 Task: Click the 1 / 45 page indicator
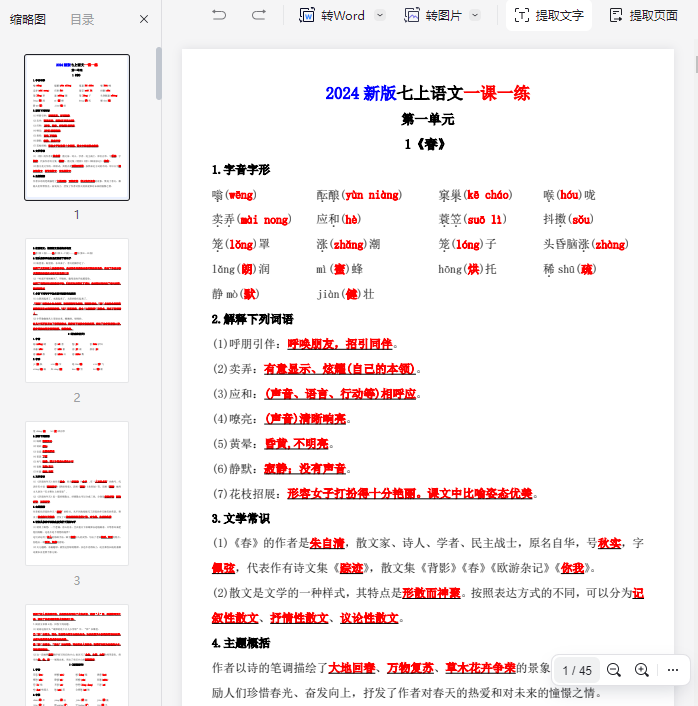pyautogui.click(x=577, y=670)
